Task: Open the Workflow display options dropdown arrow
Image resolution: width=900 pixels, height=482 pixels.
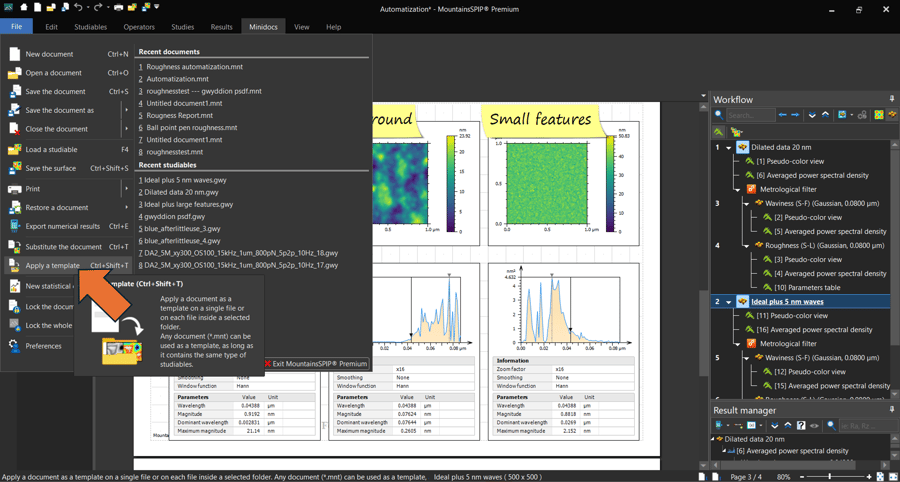Action: pos(852,115)
